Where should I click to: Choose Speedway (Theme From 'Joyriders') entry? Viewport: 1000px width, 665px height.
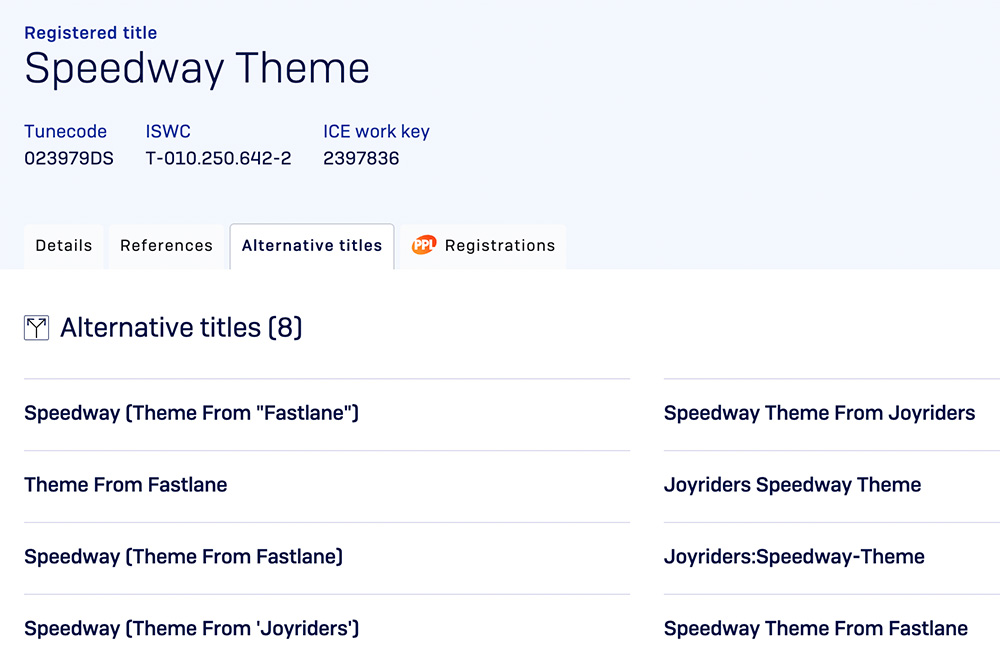coord(191,629)
